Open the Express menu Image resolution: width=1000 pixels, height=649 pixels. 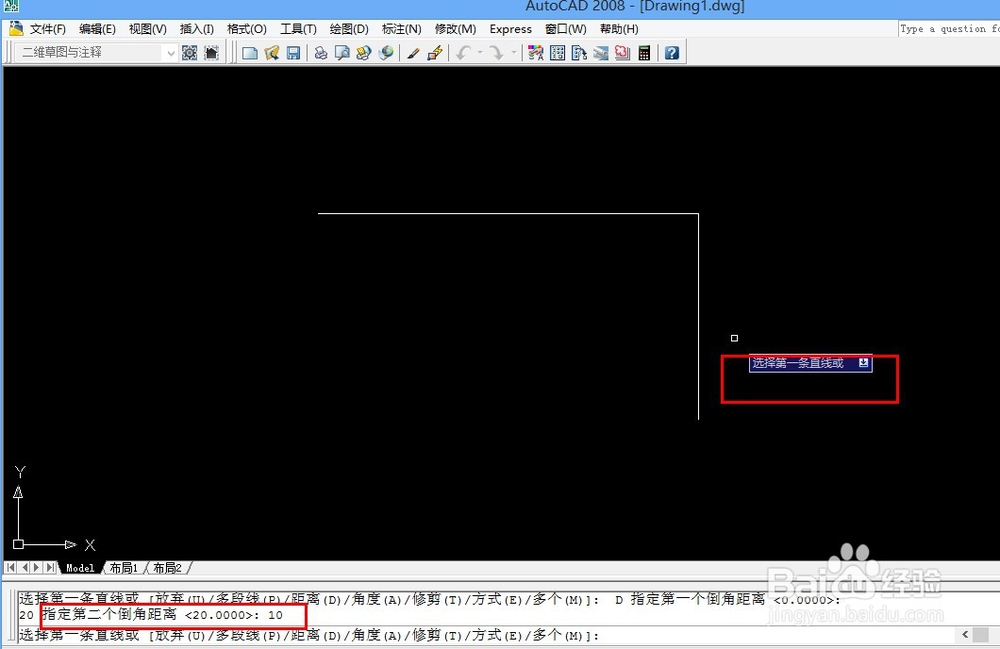[510, 29]
